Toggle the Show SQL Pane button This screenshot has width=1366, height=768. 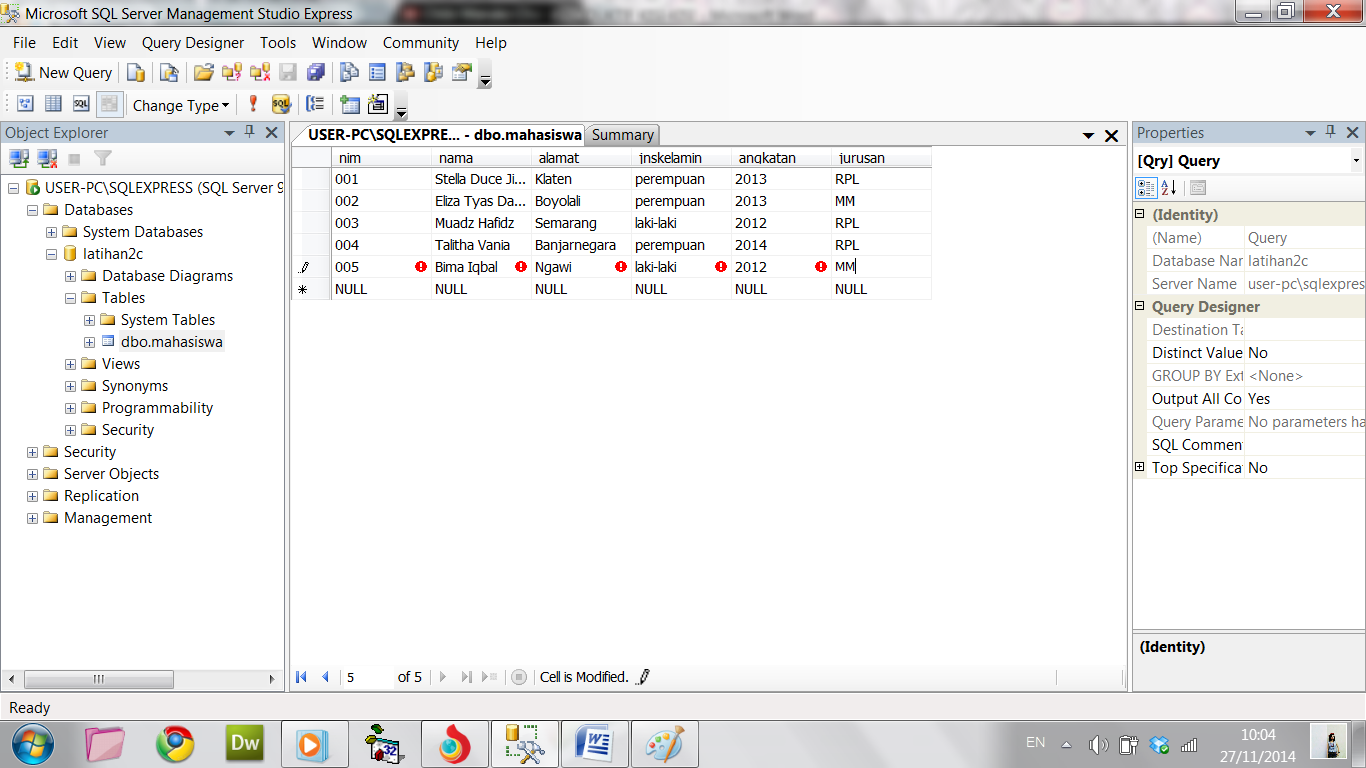(x=82, y=104)
